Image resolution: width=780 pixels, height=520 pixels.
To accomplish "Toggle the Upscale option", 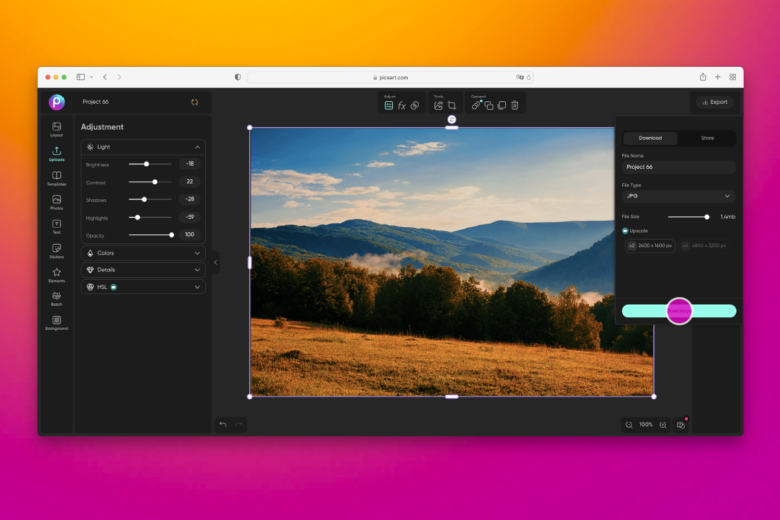I will [625, 231].
